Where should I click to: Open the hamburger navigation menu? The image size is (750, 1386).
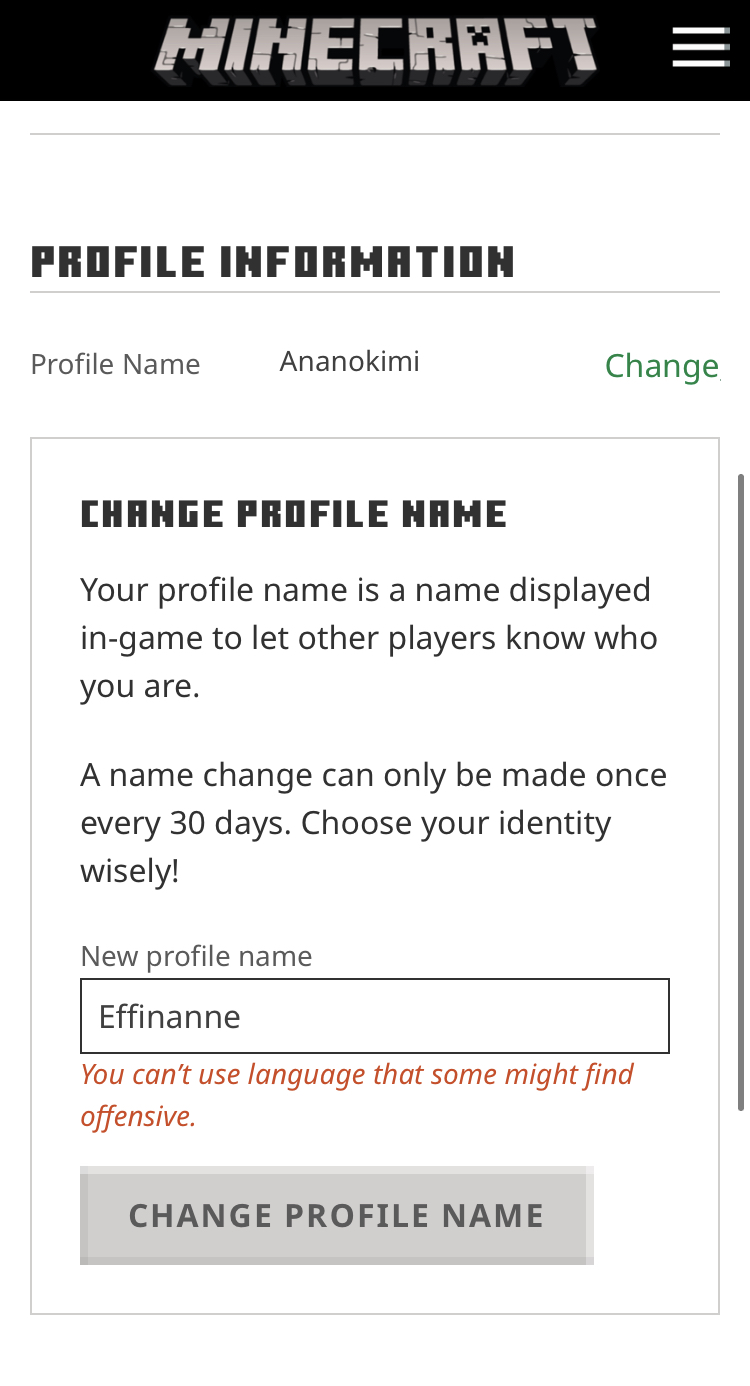tap(700, 47)
